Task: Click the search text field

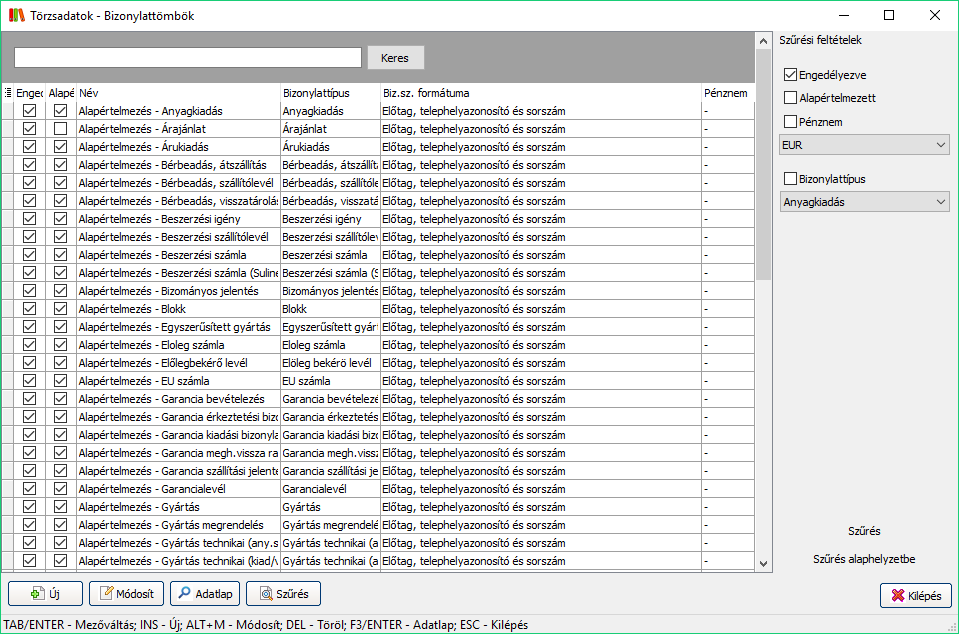Action: coord(187,58)
